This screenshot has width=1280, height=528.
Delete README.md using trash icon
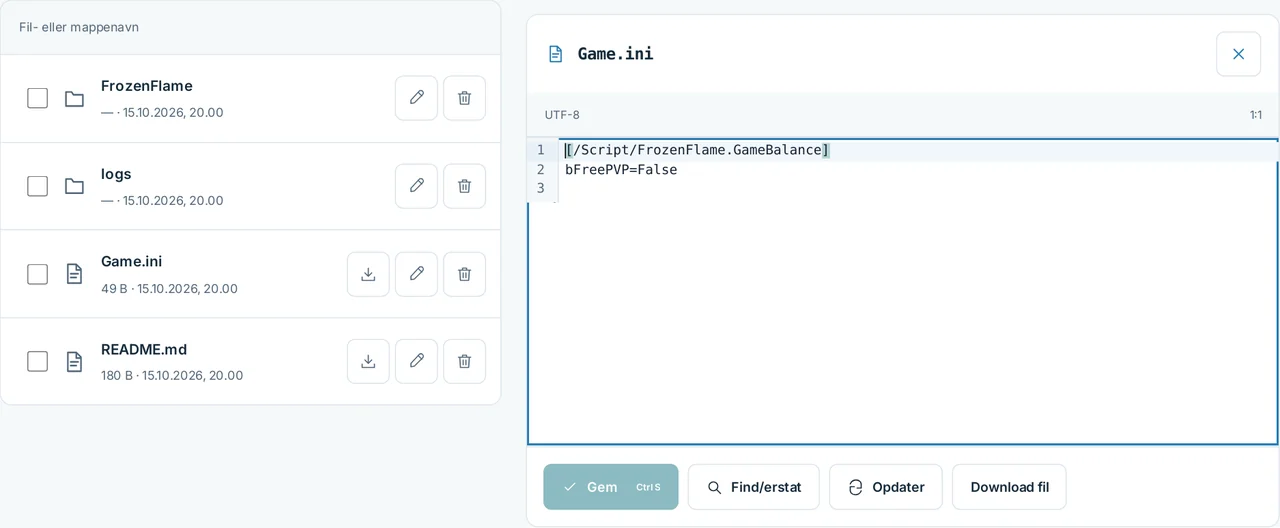[x=464, y=361]
